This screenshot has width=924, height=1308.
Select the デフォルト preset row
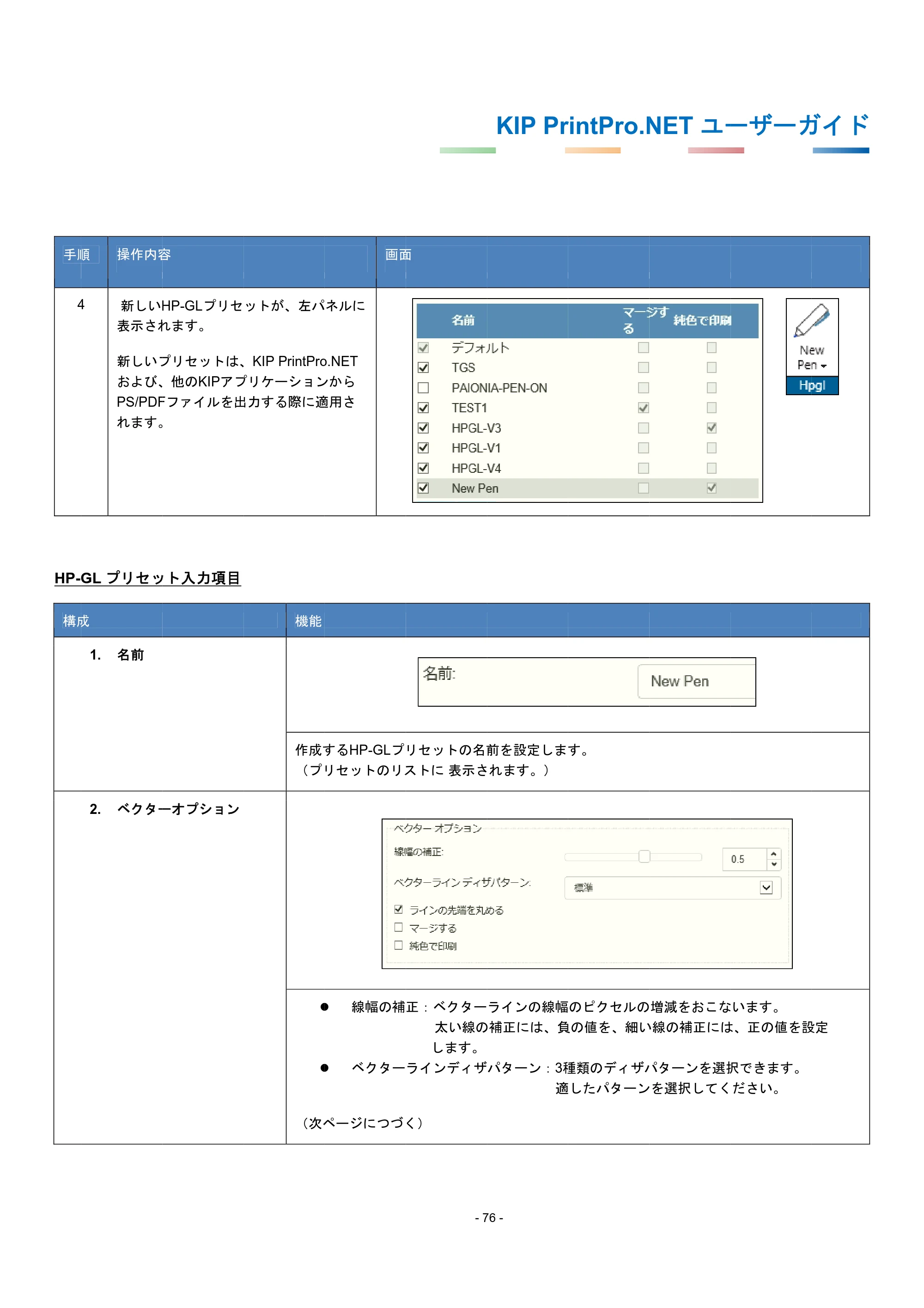click(x=588, y=348)
